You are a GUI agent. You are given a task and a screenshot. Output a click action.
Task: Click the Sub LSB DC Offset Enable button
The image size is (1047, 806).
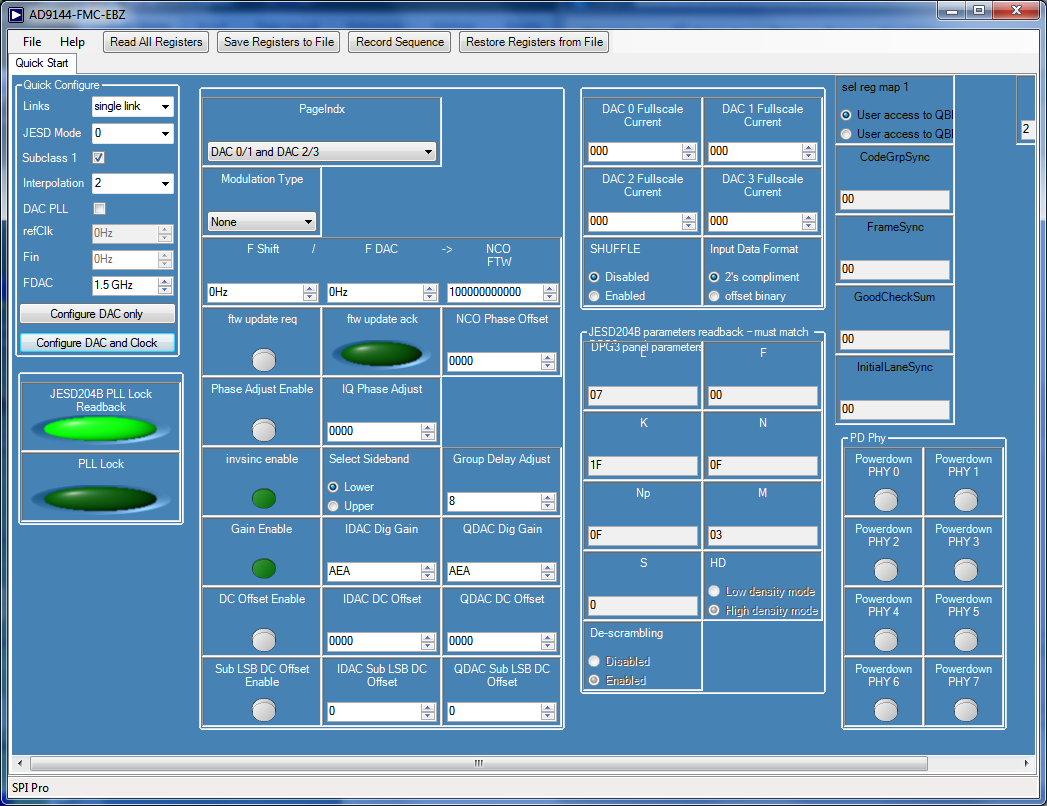point(262,710)
